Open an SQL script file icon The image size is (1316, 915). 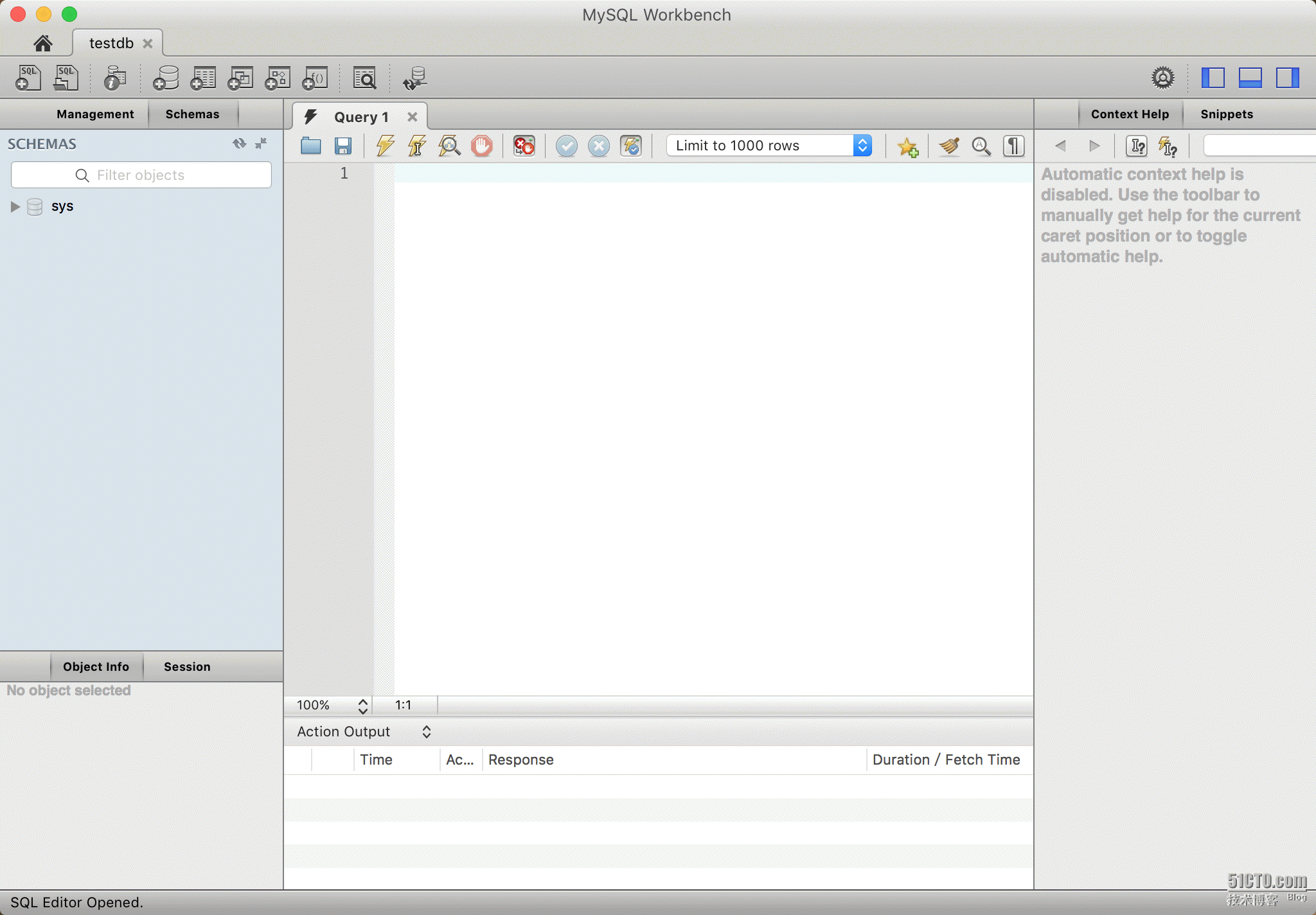point(66,78)
